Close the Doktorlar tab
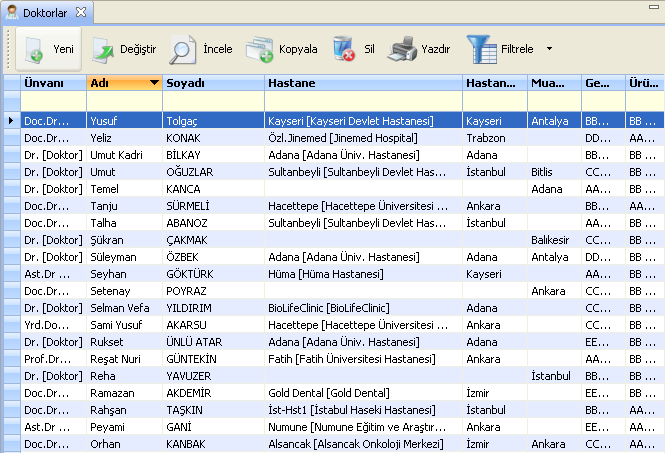The height and width of the screenshot is (453, 665). coord(81,12)
